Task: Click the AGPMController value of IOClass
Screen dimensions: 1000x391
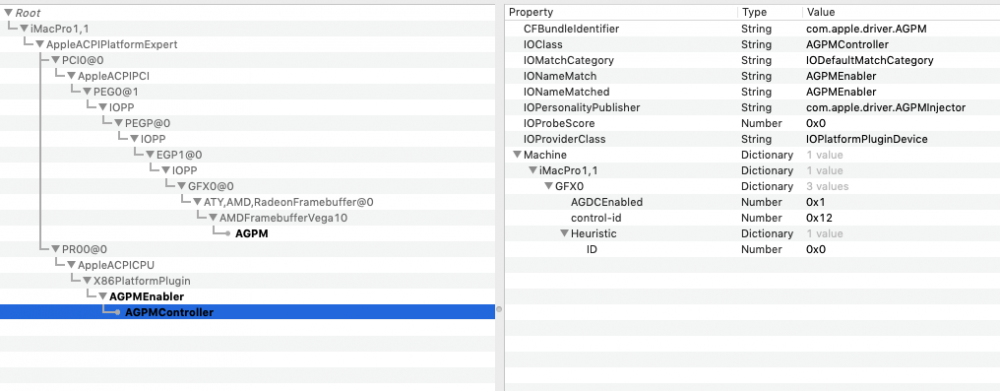Action: click(x=848, y=45)
